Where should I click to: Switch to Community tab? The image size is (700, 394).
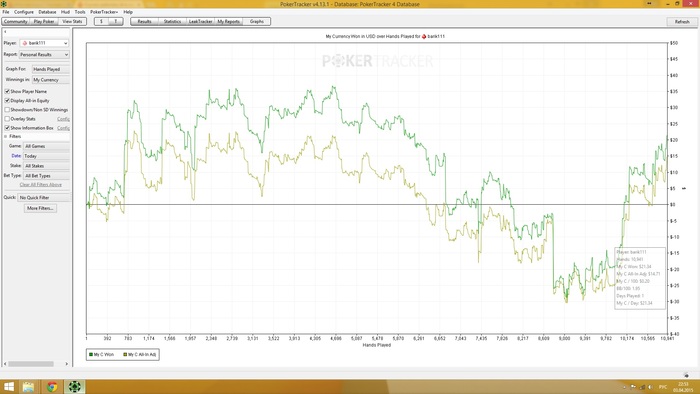[16, 21]
